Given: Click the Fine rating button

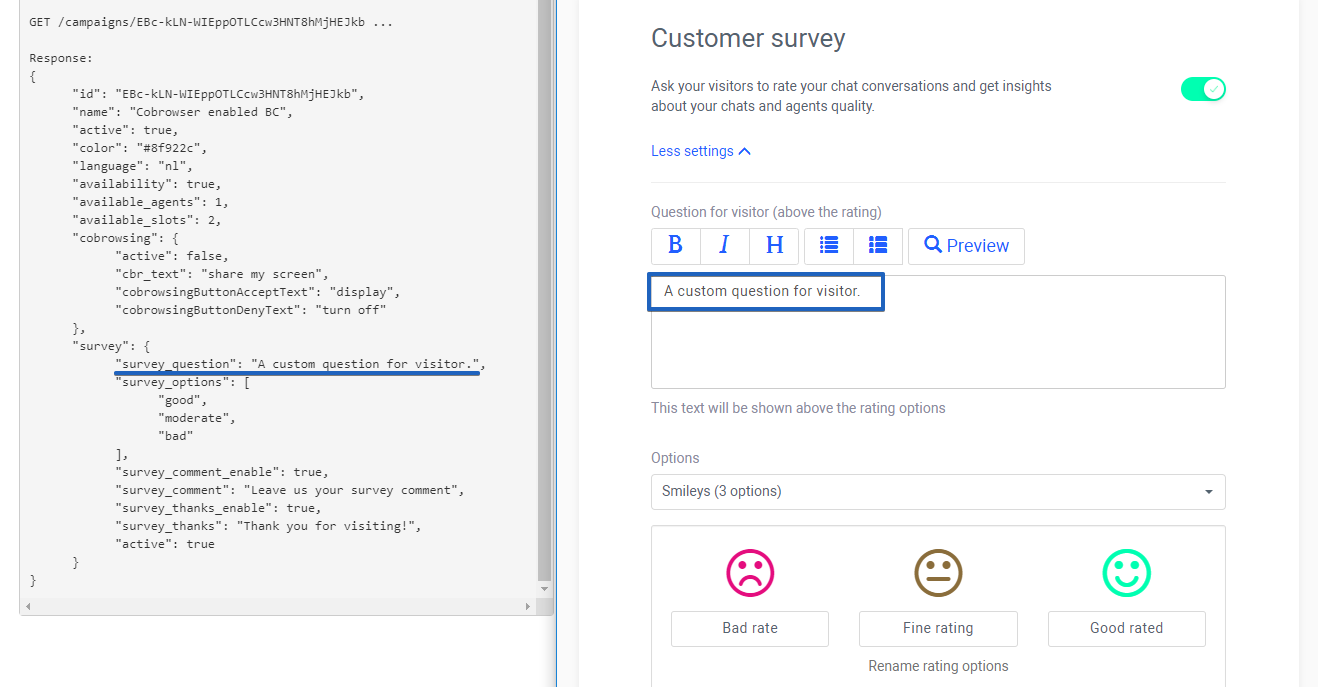Looking at the screenshot, I should (x=938, y=628).
